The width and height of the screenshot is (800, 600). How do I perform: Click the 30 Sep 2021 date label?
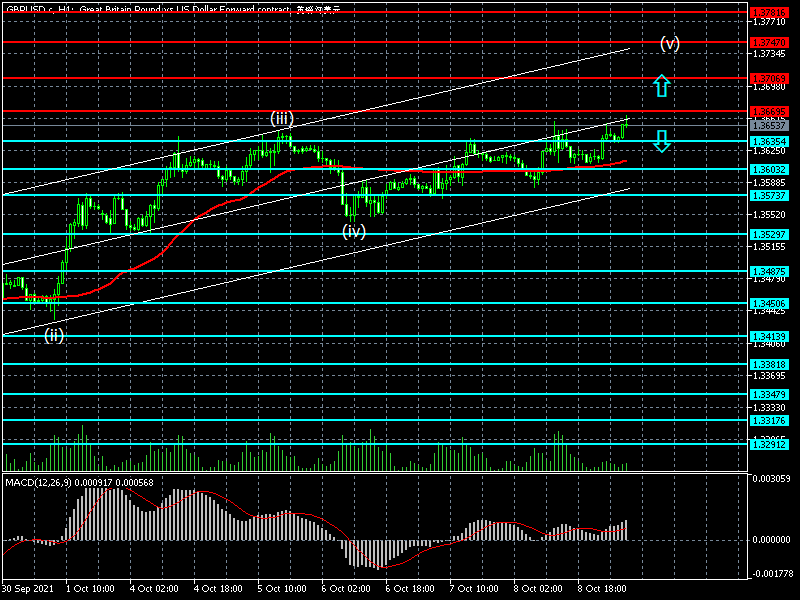click(27, 590)
